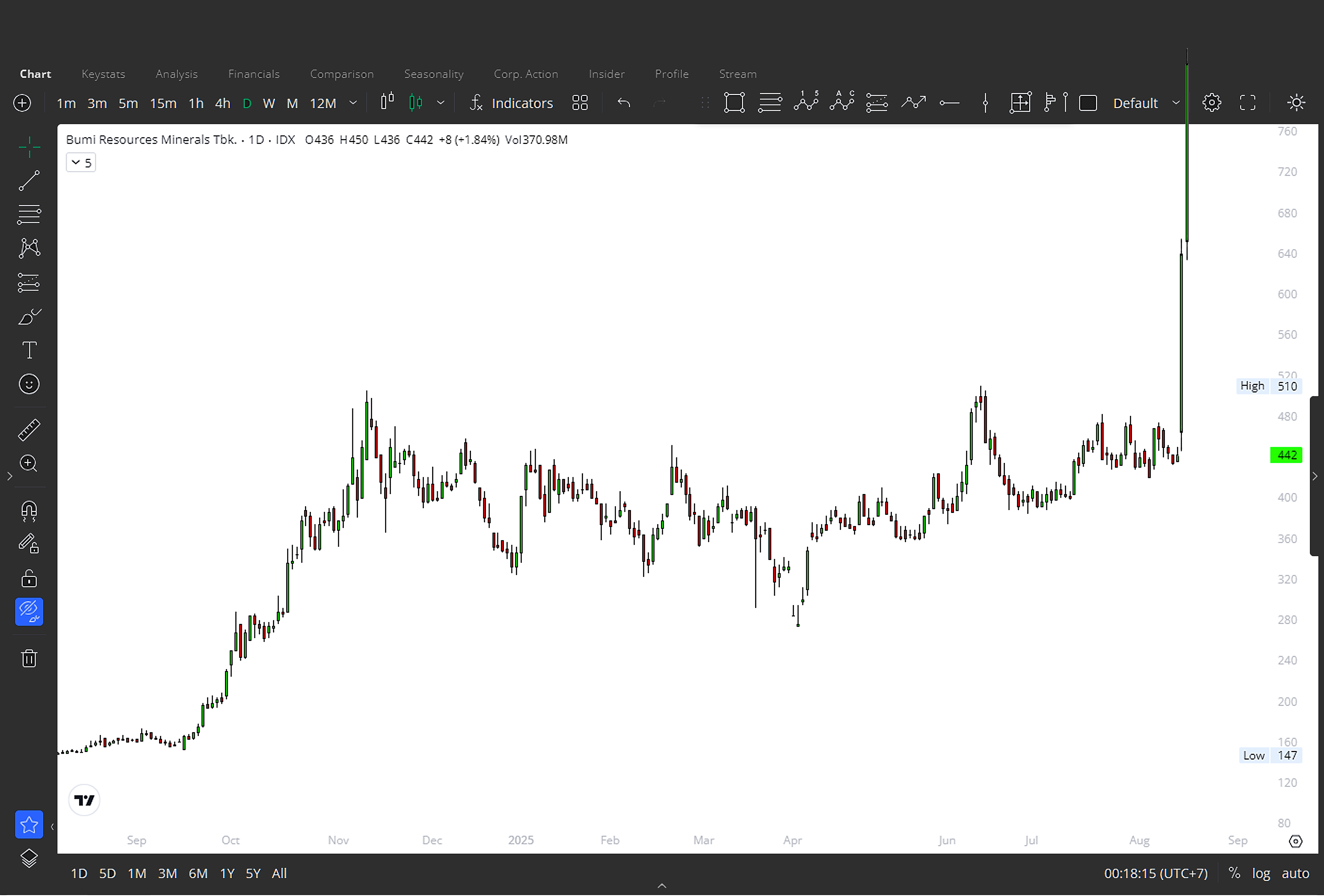This screenshot has height=896, width=1324.
Task: Open the Corp. Action tab
Action: pos(526,74)
